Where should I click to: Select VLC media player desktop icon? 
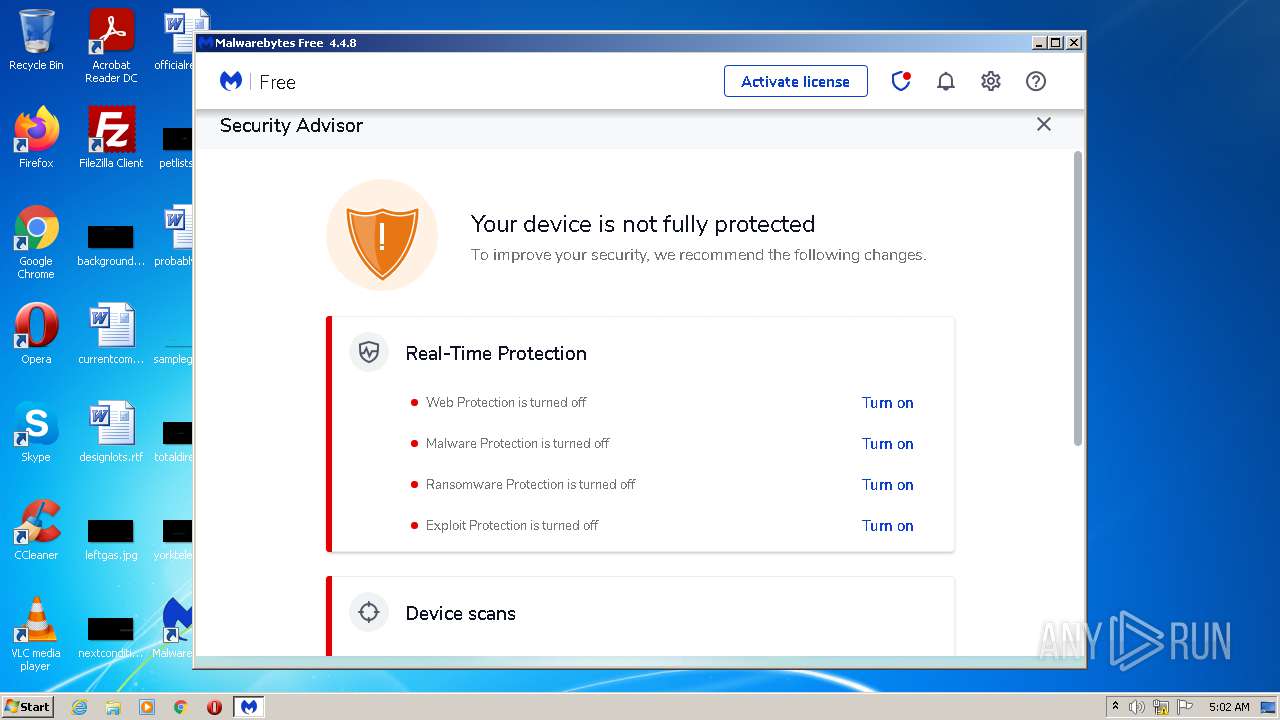36,634
